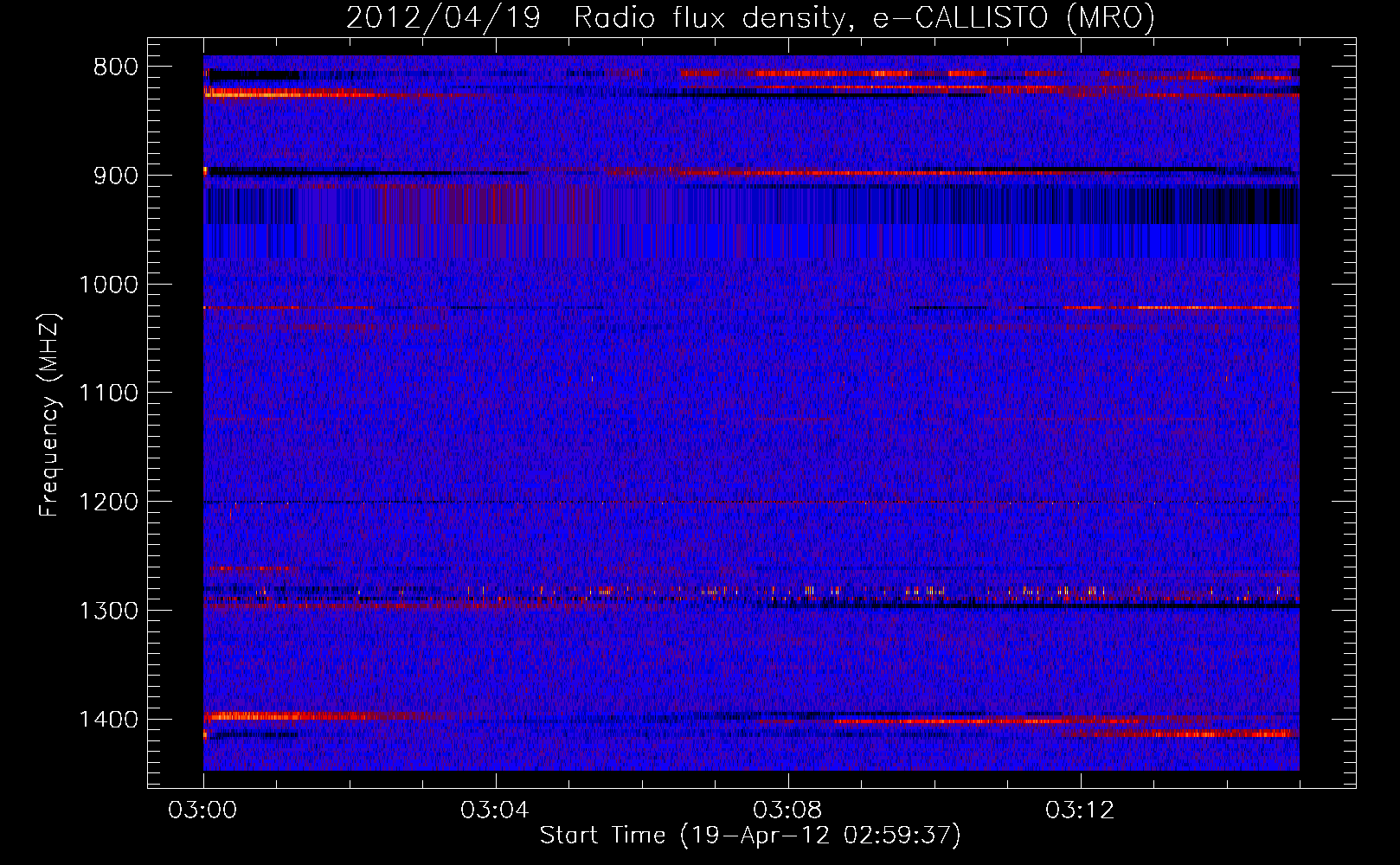Click the 03:08 time axis label

[787, 811]
